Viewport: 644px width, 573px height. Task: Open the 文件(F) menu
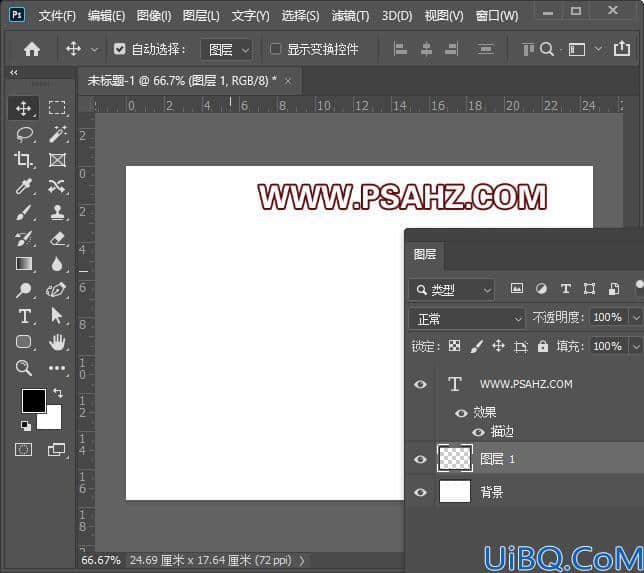point(57,16)
